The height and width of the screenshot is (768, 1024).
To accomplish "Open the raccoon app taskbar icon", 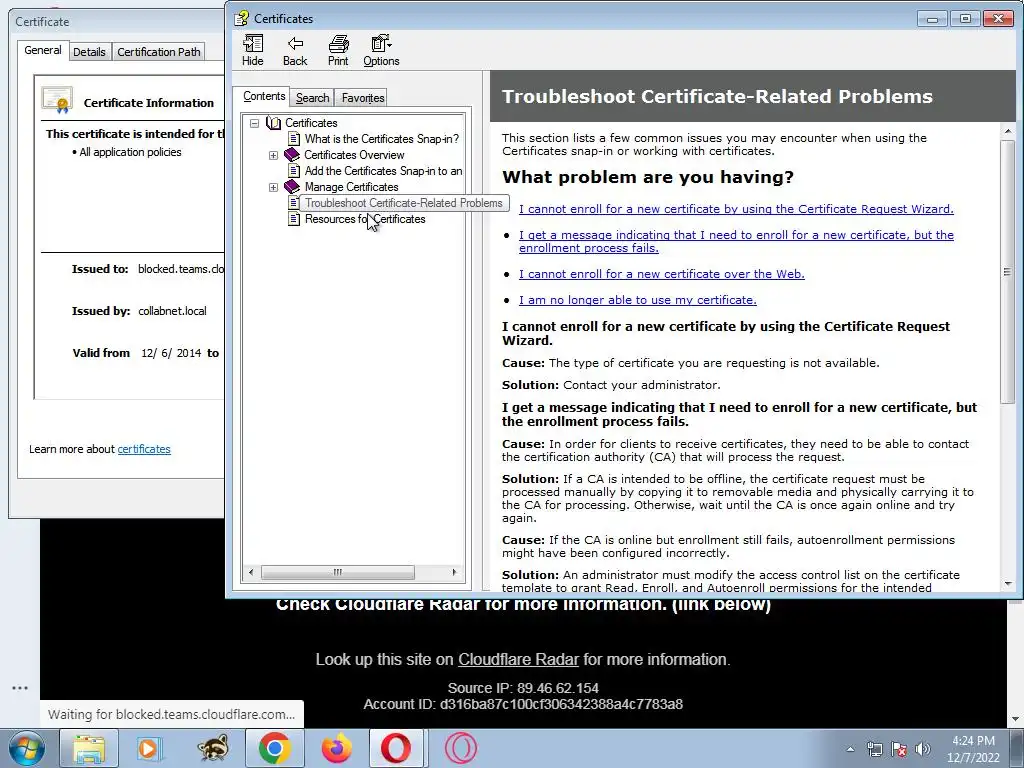I will (x=214, y=748).
